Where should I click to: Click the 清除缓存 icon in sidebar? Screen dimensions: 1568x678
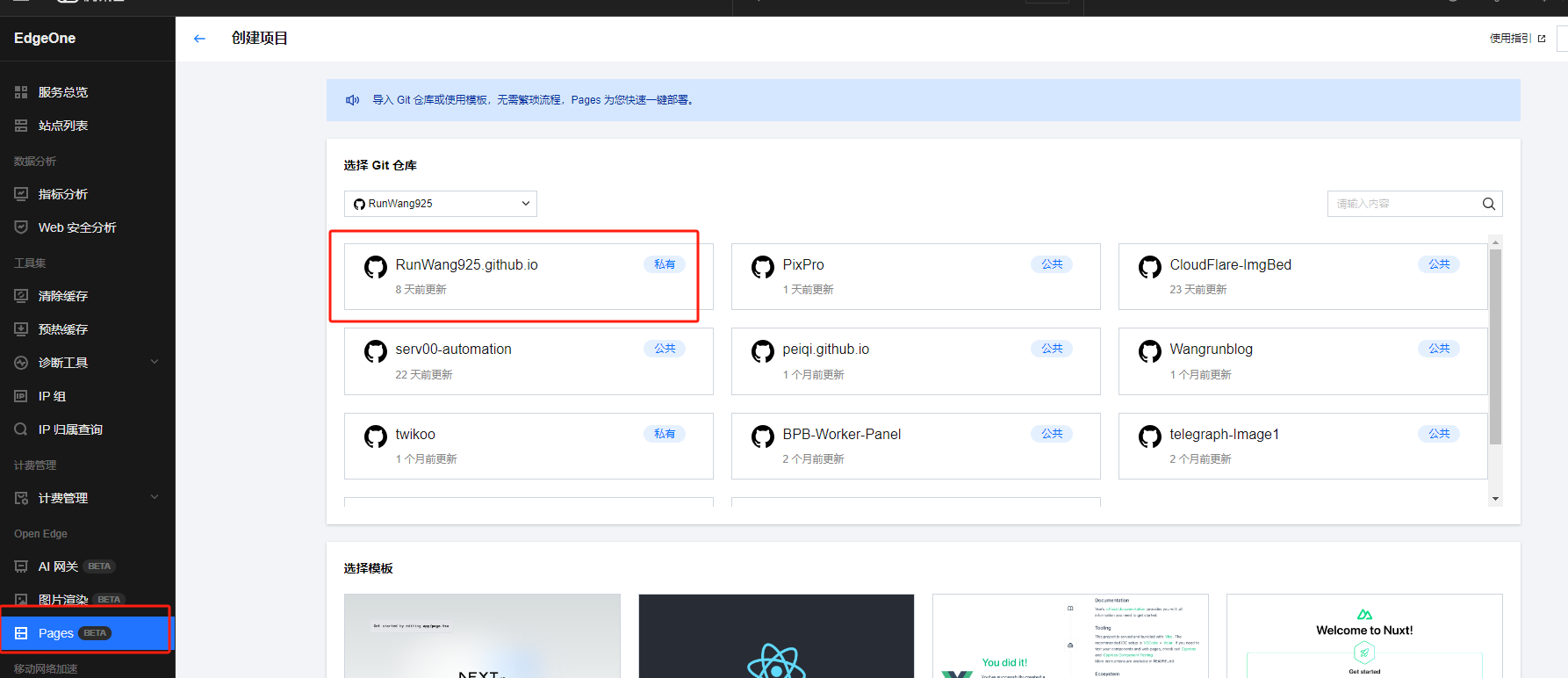21,296
